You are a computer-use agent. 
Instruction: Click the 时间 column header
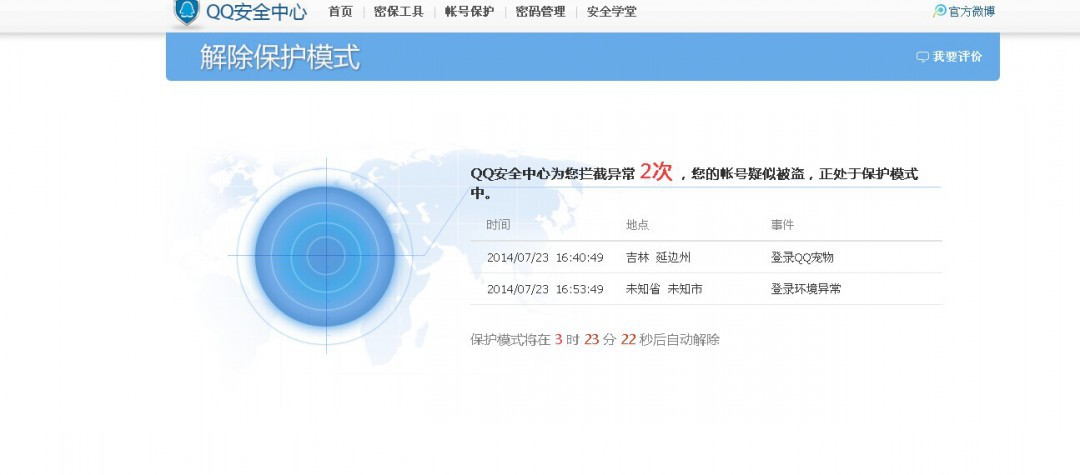pyautogui.click(x=498, y=225)
